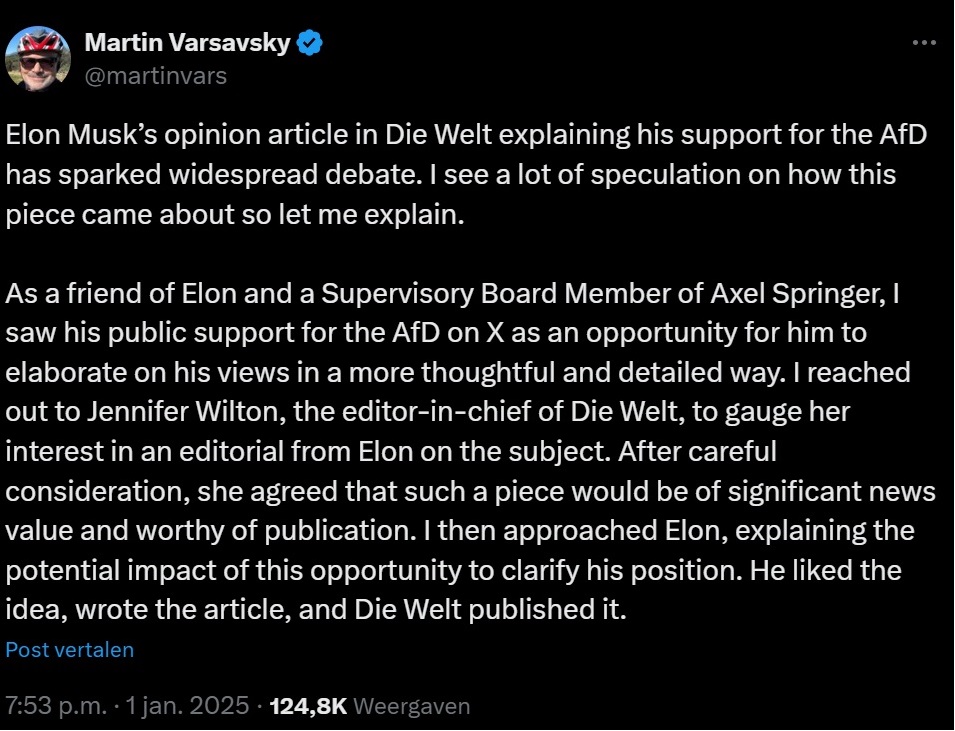Click "piece came about so let me explain"
The image size is (955, 731).
point(234,214)
